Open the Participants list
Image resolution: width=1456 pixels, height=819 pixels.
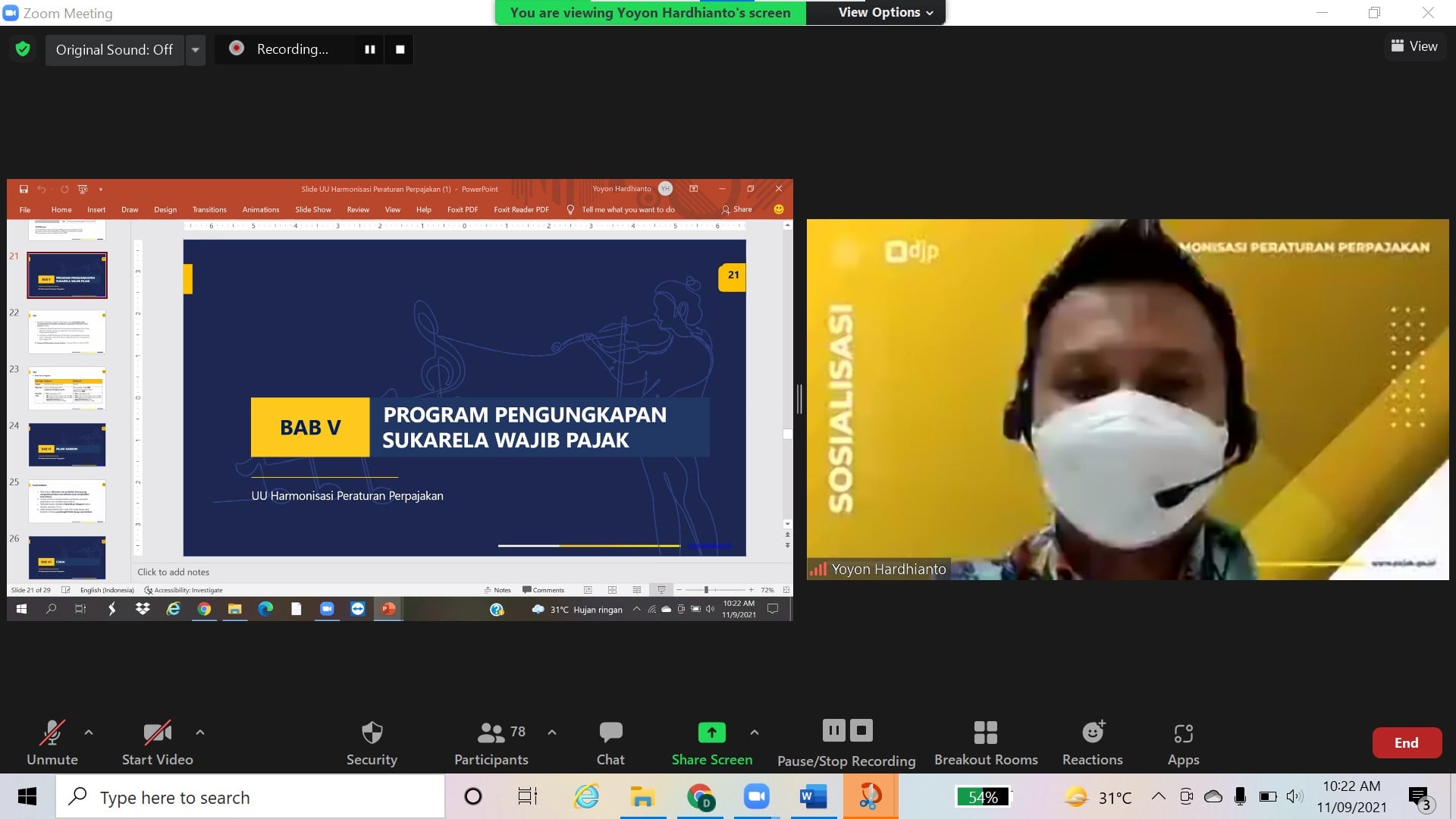(x=491, y=733)
